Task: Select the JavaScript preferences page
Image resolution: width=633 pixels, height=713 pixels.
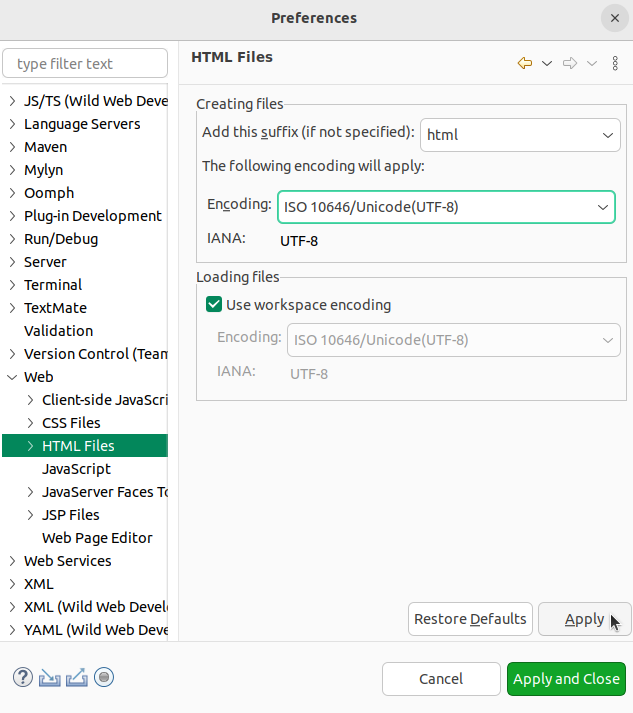Action: (76, 469)
